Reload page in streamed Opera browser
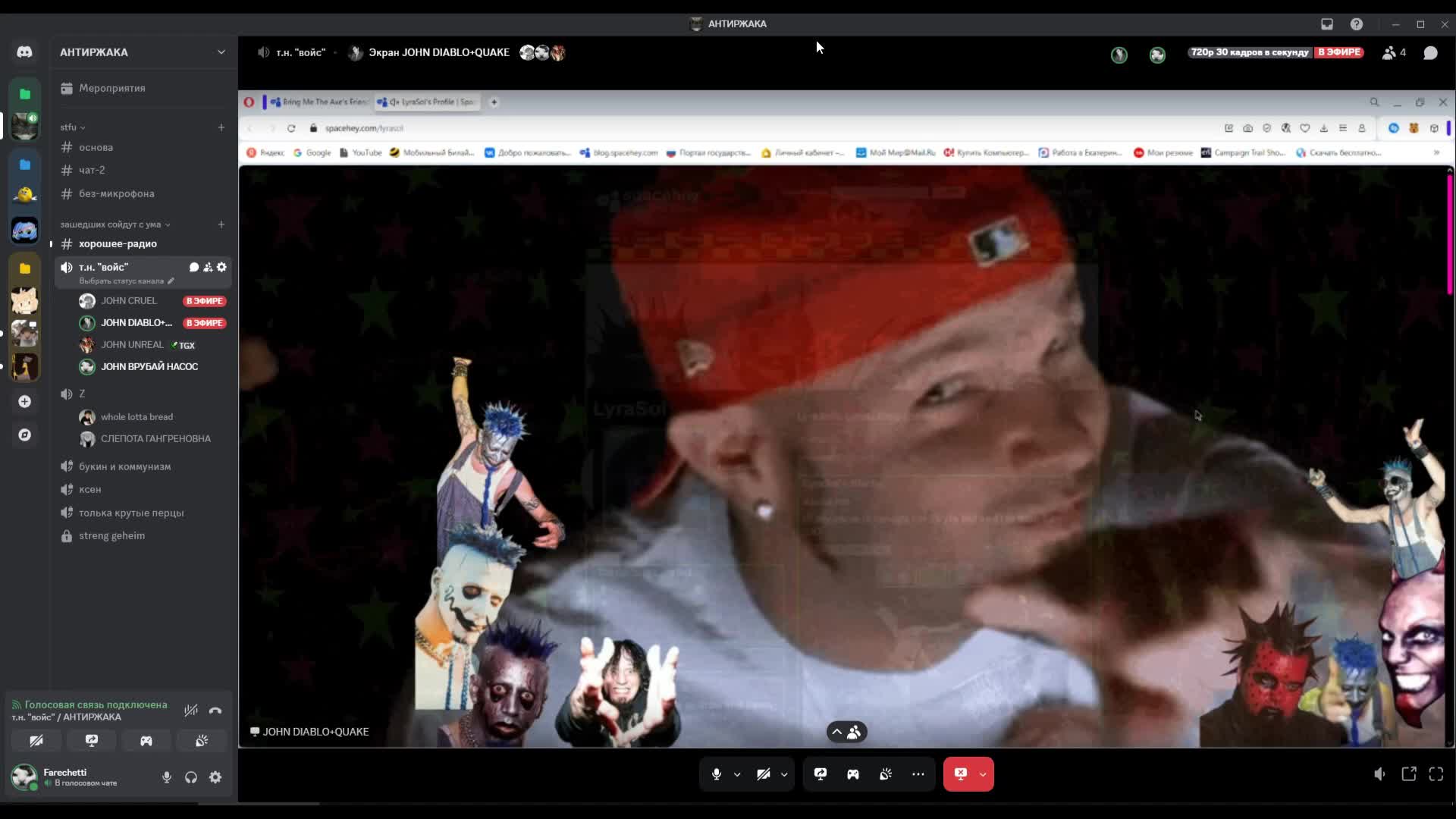The width and height of the screenshot is (1456, 819). 291,128
